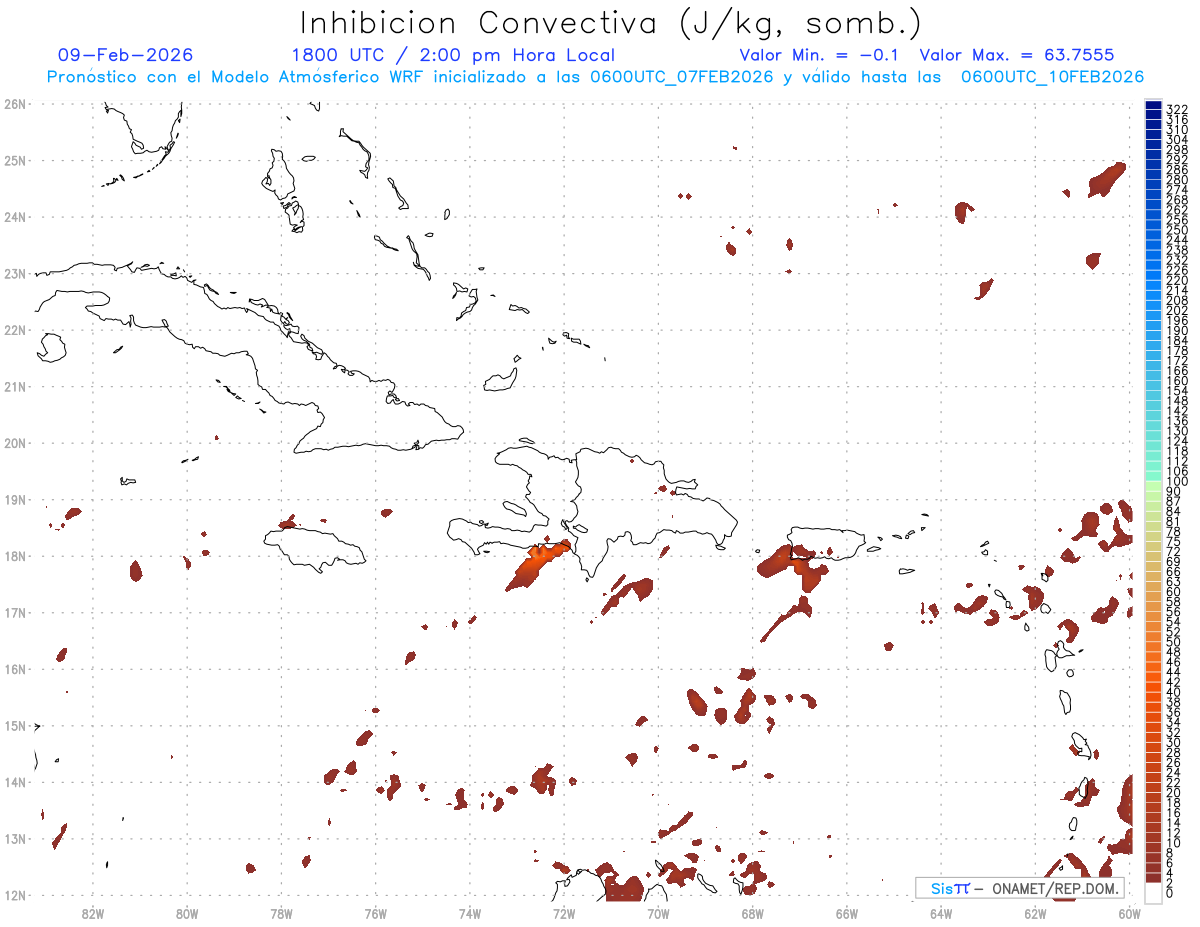Click the 'Inhibicion Convectiva (J/kg, somb.)' title

pos(610,24)
